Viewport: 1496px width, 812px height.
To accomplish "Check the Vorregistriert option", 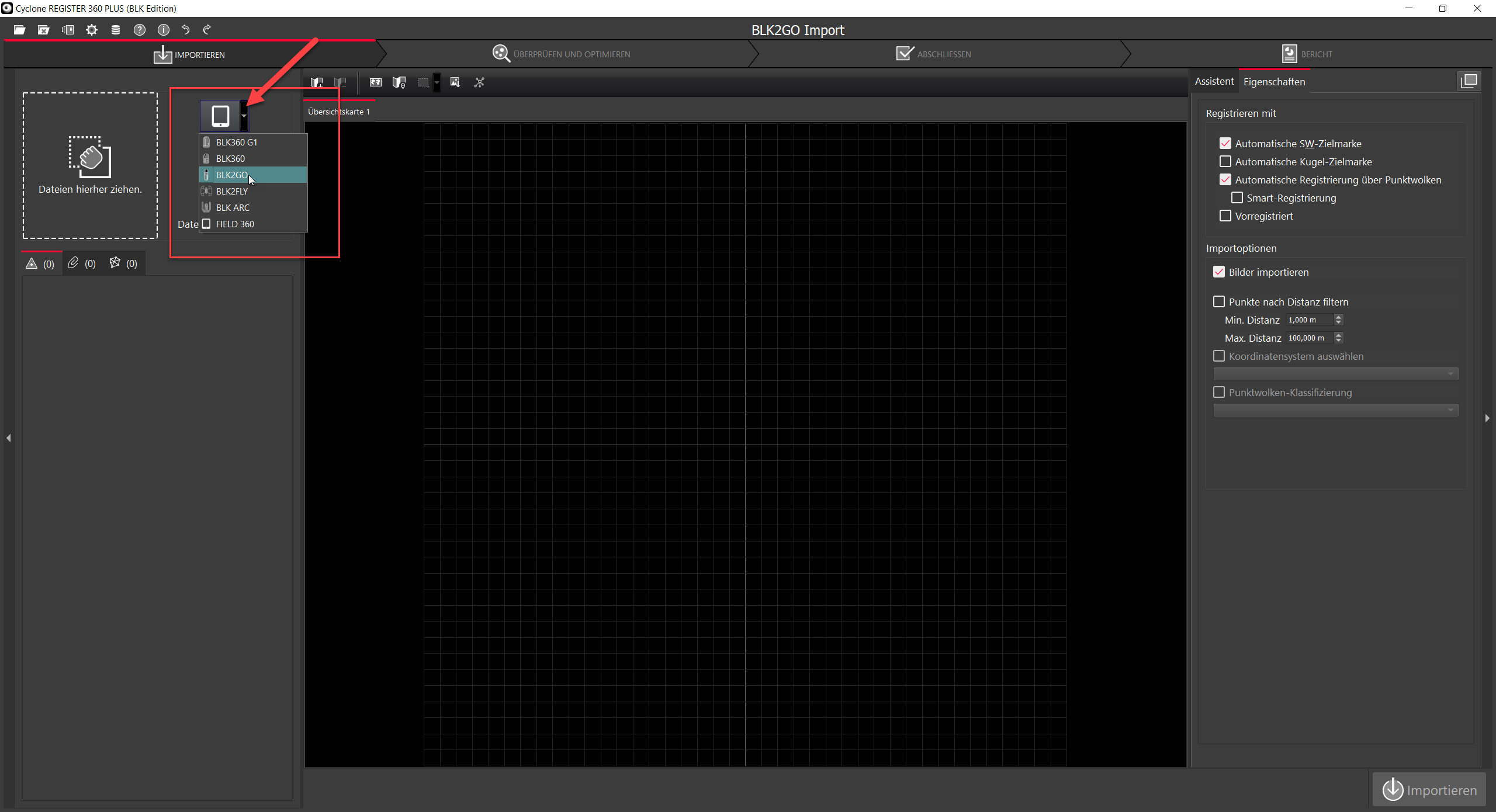I will (1225, 216).
